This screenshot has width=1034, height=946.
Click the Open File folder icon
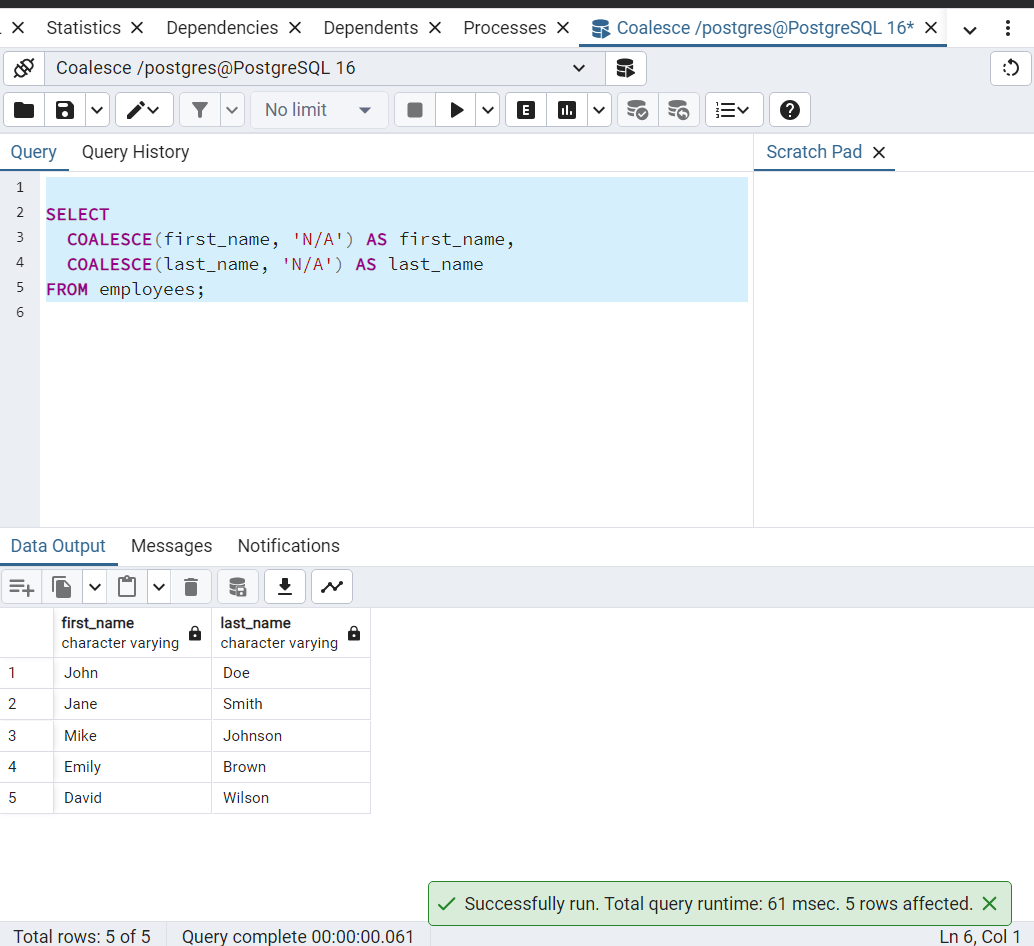[x=24, y=109]
